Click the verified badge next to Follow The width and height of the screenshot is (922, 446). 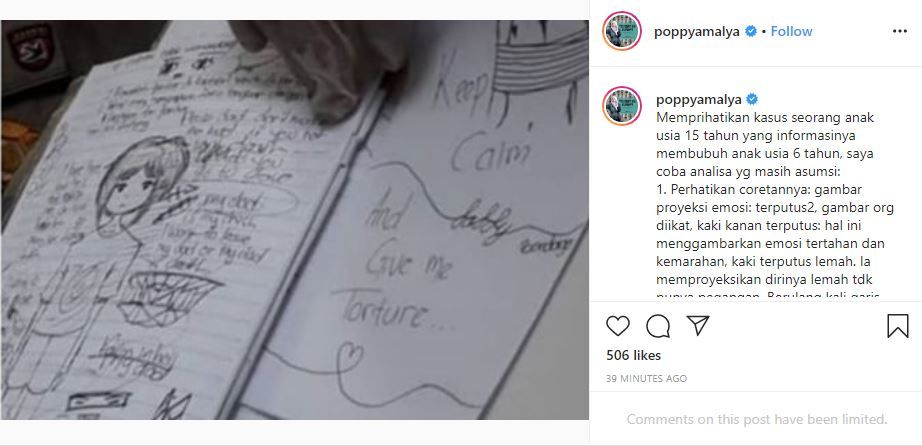click(751, 31)
